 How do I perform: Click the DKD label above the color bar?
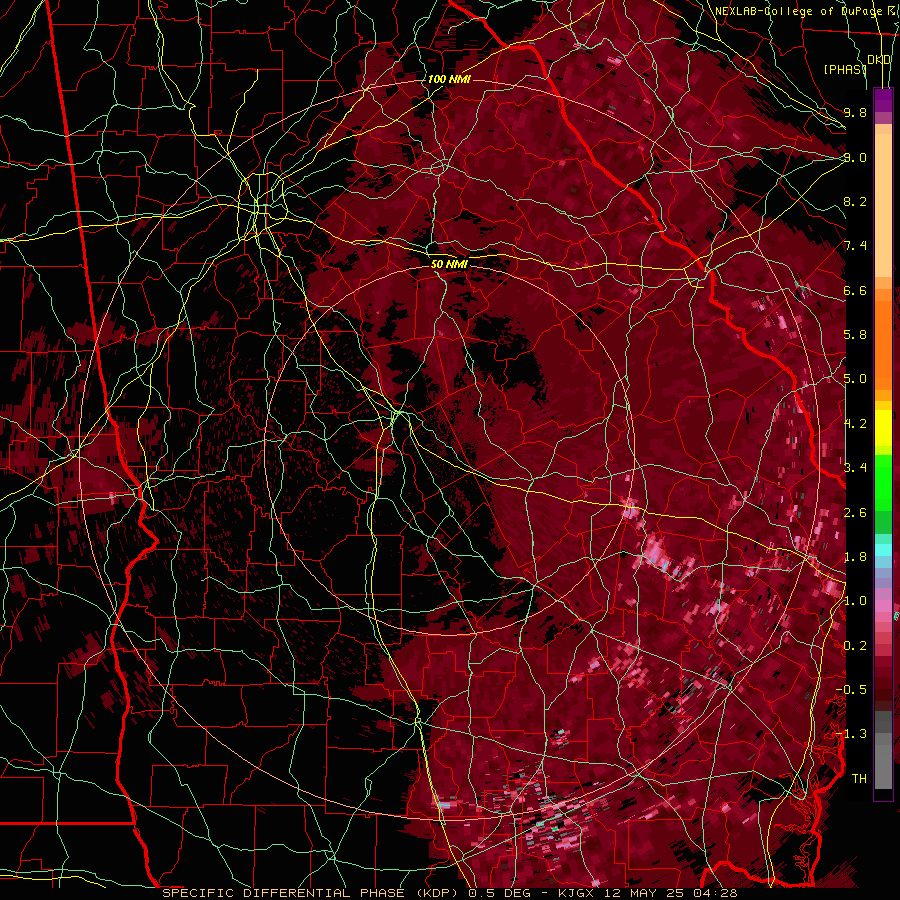click(879, 60)
